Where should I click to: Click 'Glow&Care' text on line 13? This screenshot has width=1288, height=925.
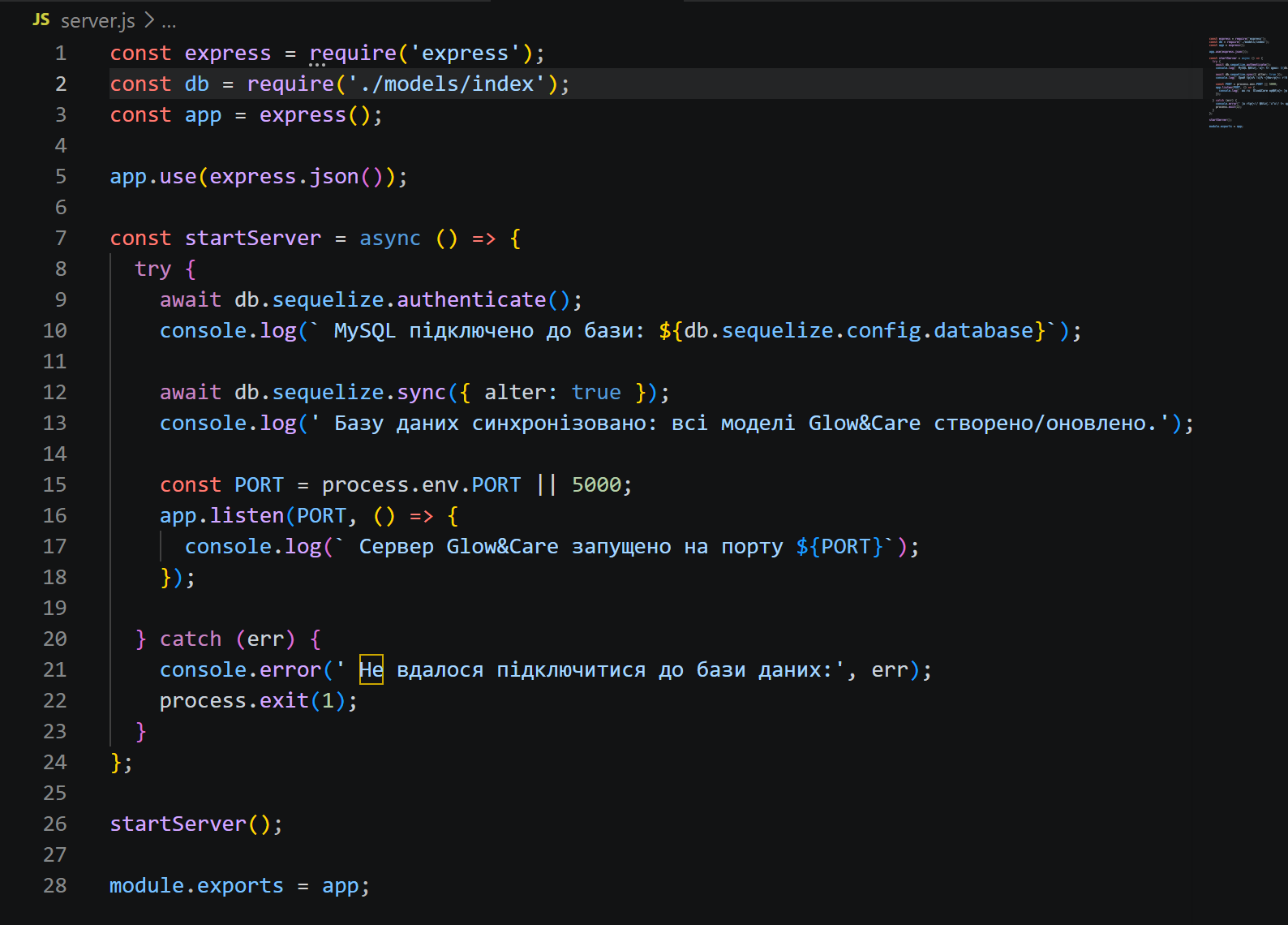865,423
